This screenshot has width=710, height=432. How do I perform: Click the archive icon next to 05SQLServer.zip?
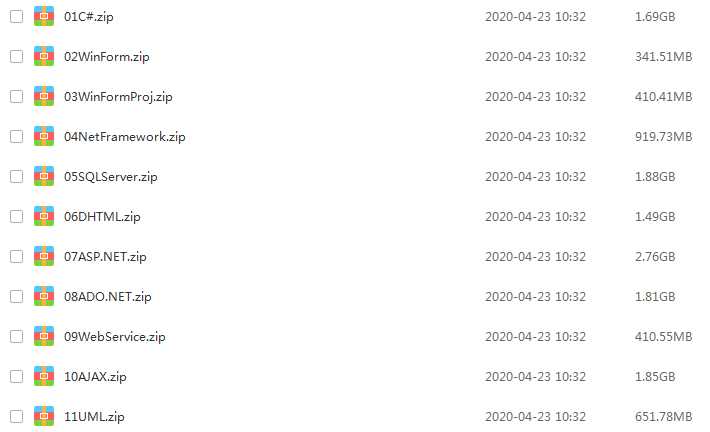point(44,176)
